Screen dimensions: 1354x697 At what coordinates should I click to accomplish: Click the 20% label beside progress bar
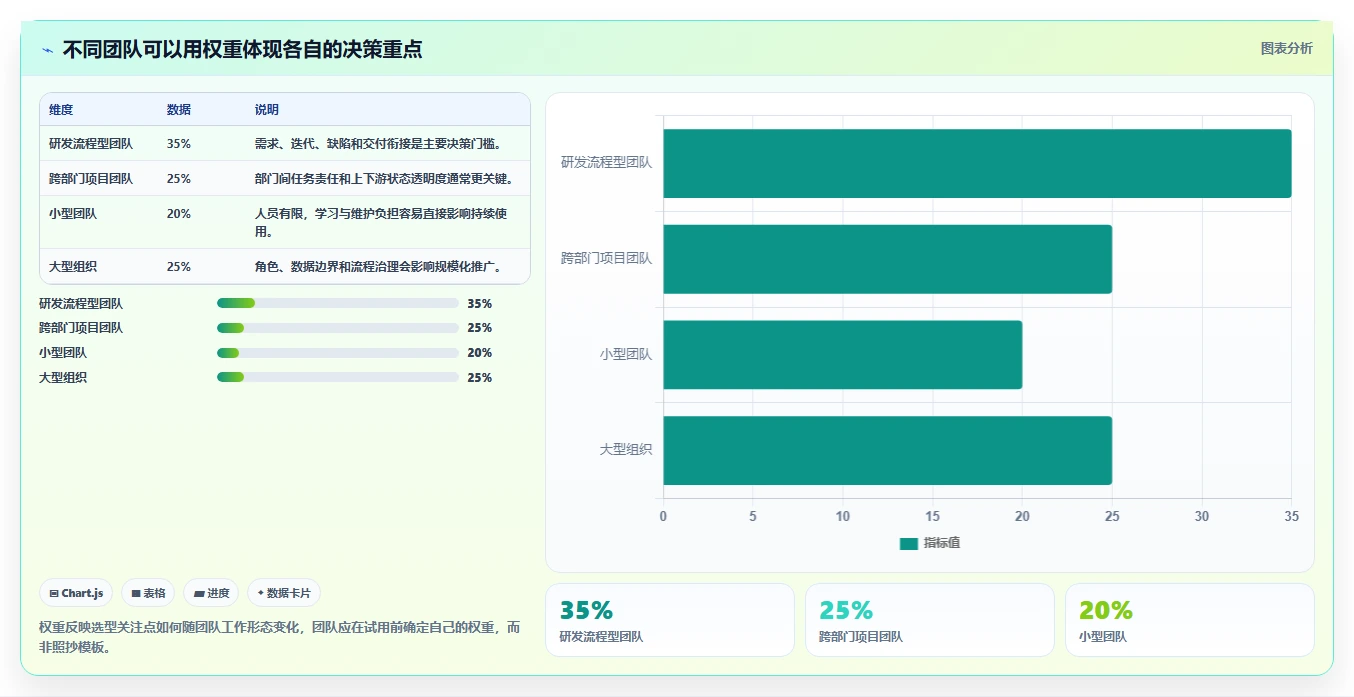(480, 353)
